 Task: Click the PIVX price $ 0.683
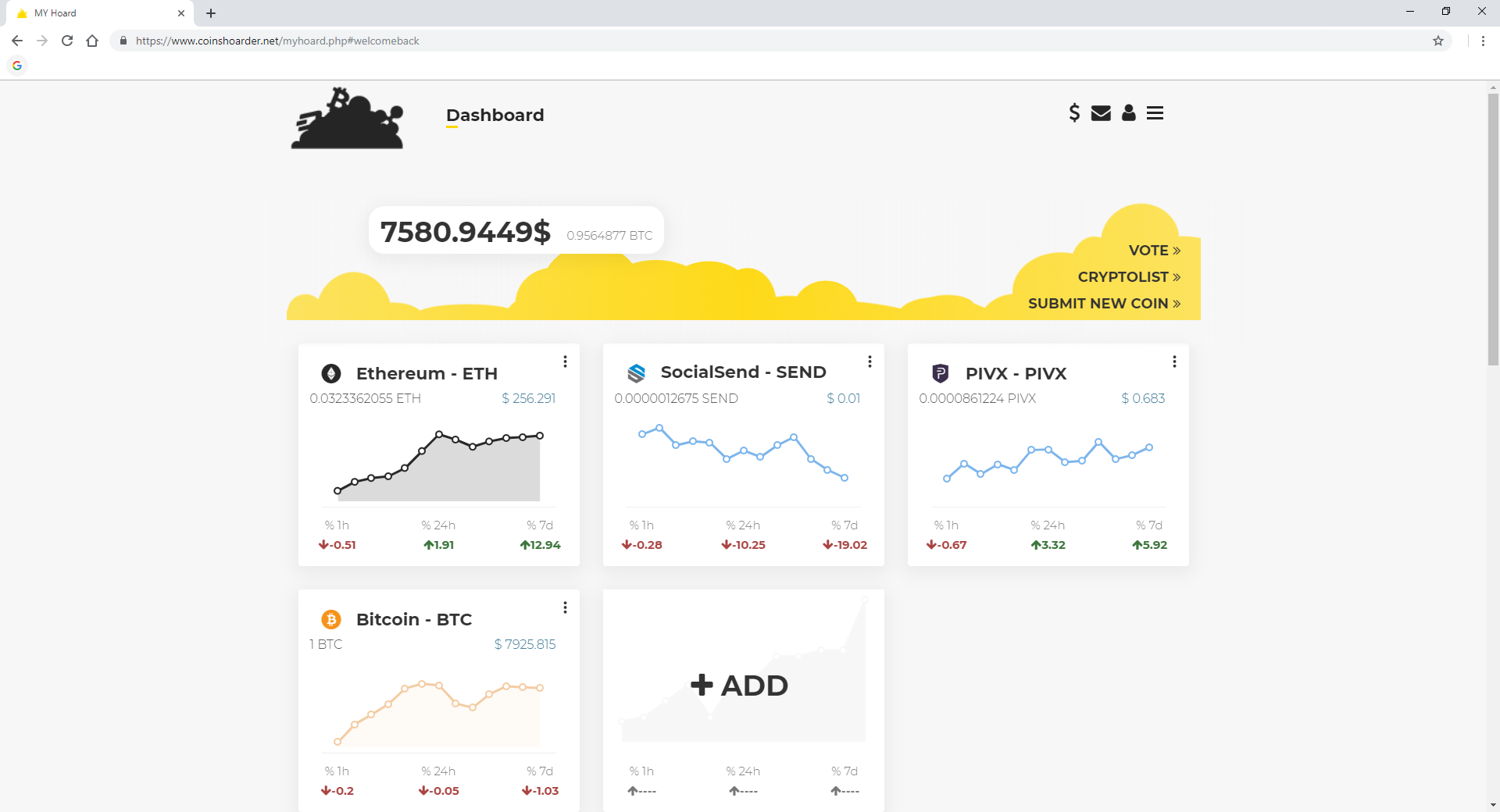click(x=1143, y=399)
